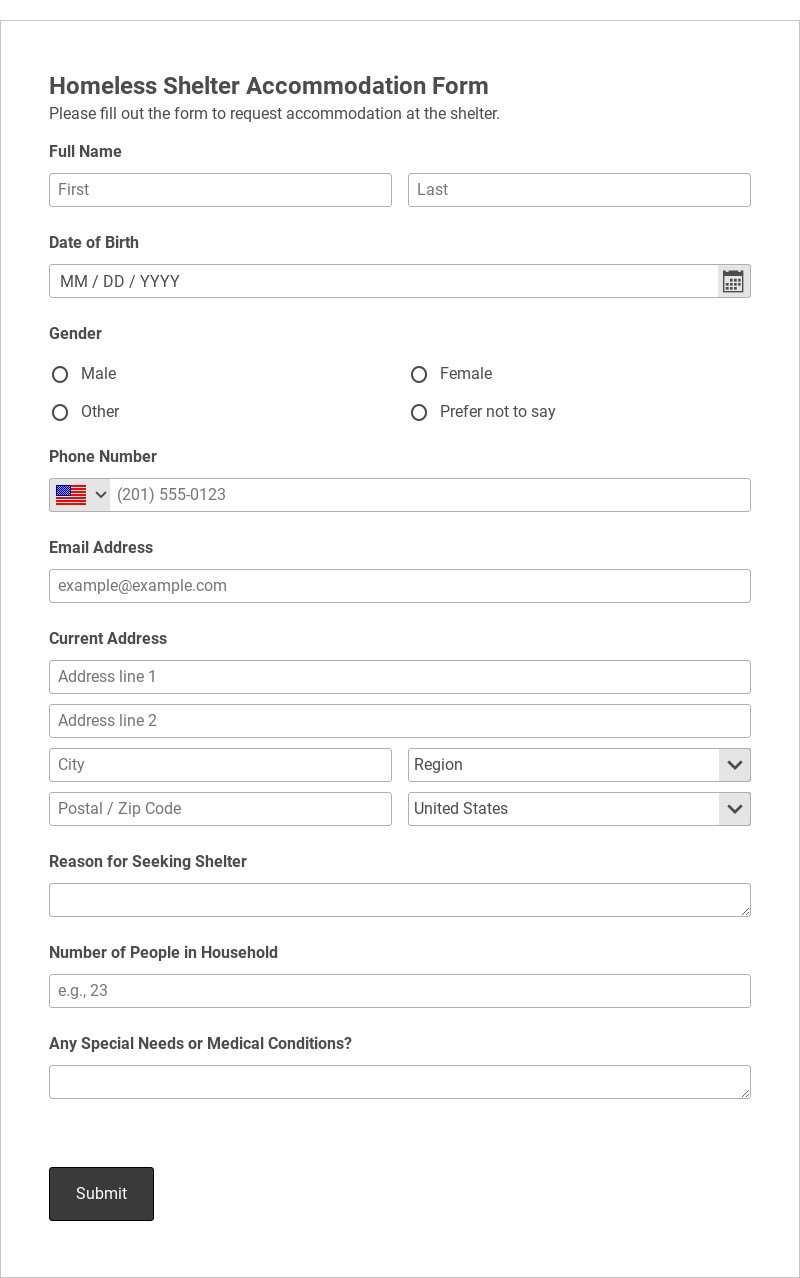Focus the Address line 2 field
800x1278 pixels.
[400, 721]
